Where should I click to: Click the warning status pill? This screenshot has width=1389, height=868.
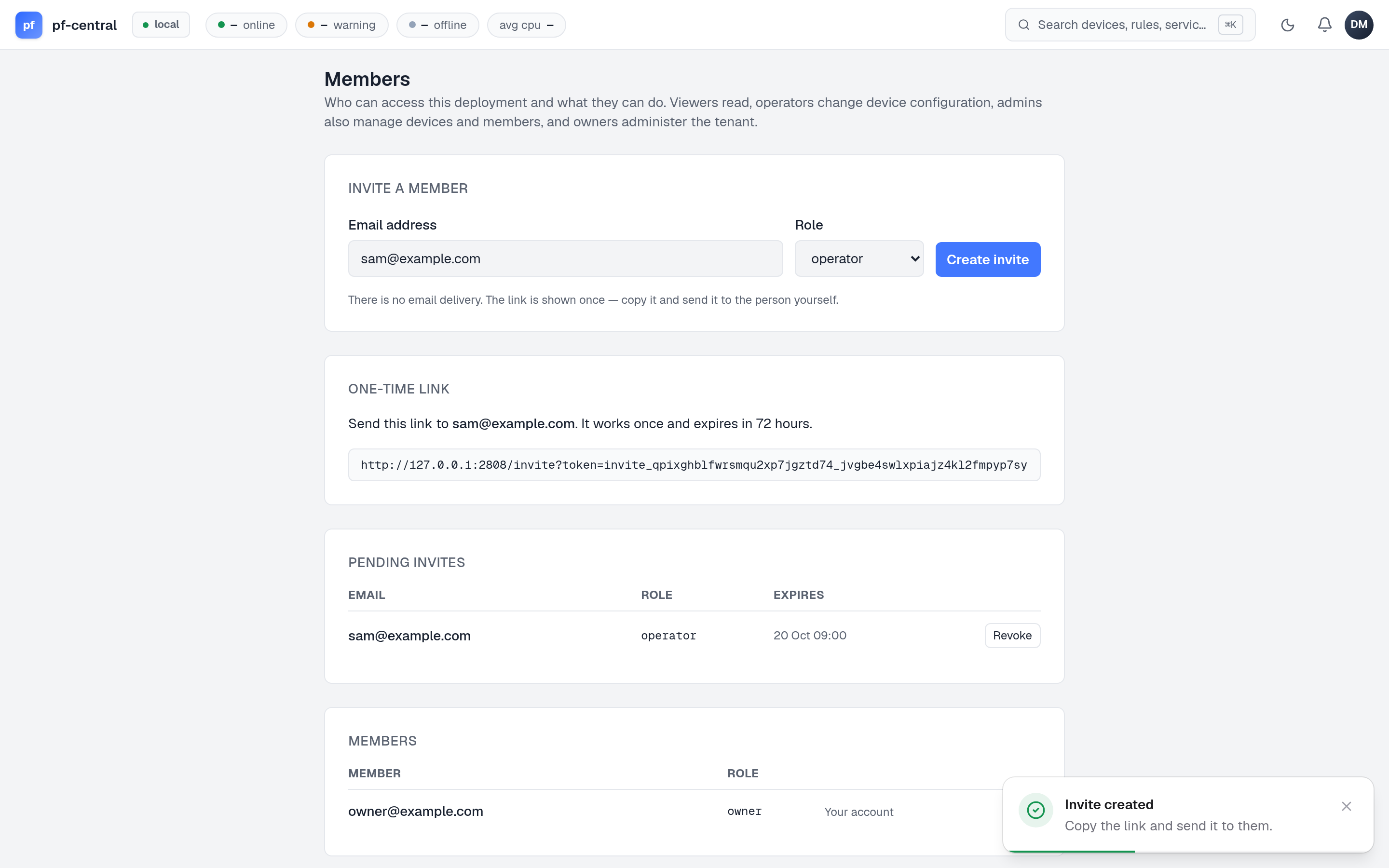coord(341,25)
